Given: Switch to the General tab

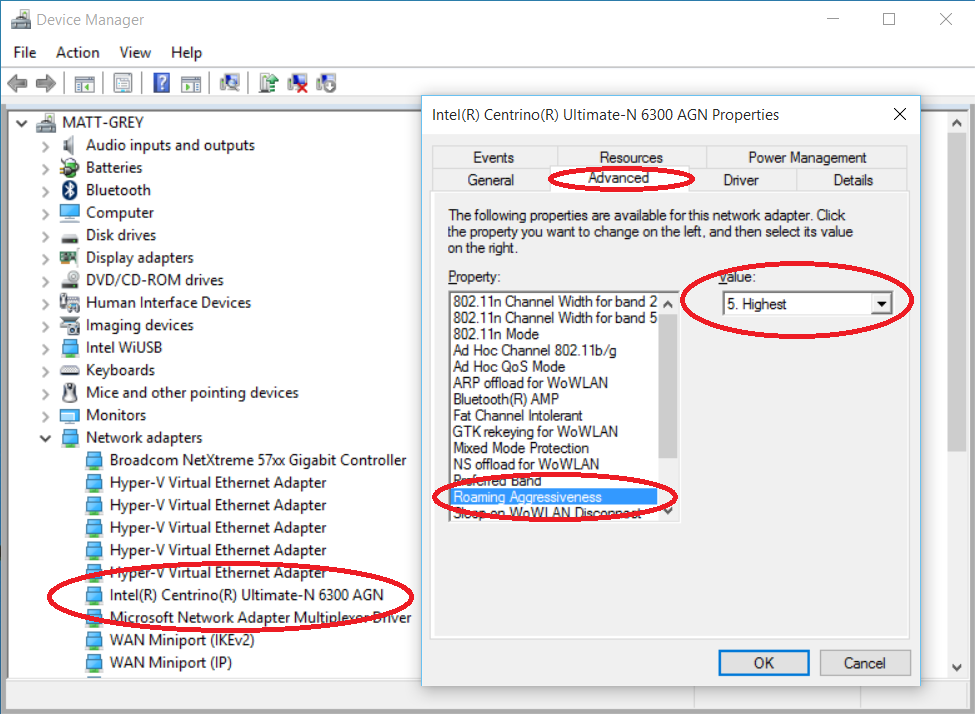Looking at the screenshot, I should (x=491, y=180).
